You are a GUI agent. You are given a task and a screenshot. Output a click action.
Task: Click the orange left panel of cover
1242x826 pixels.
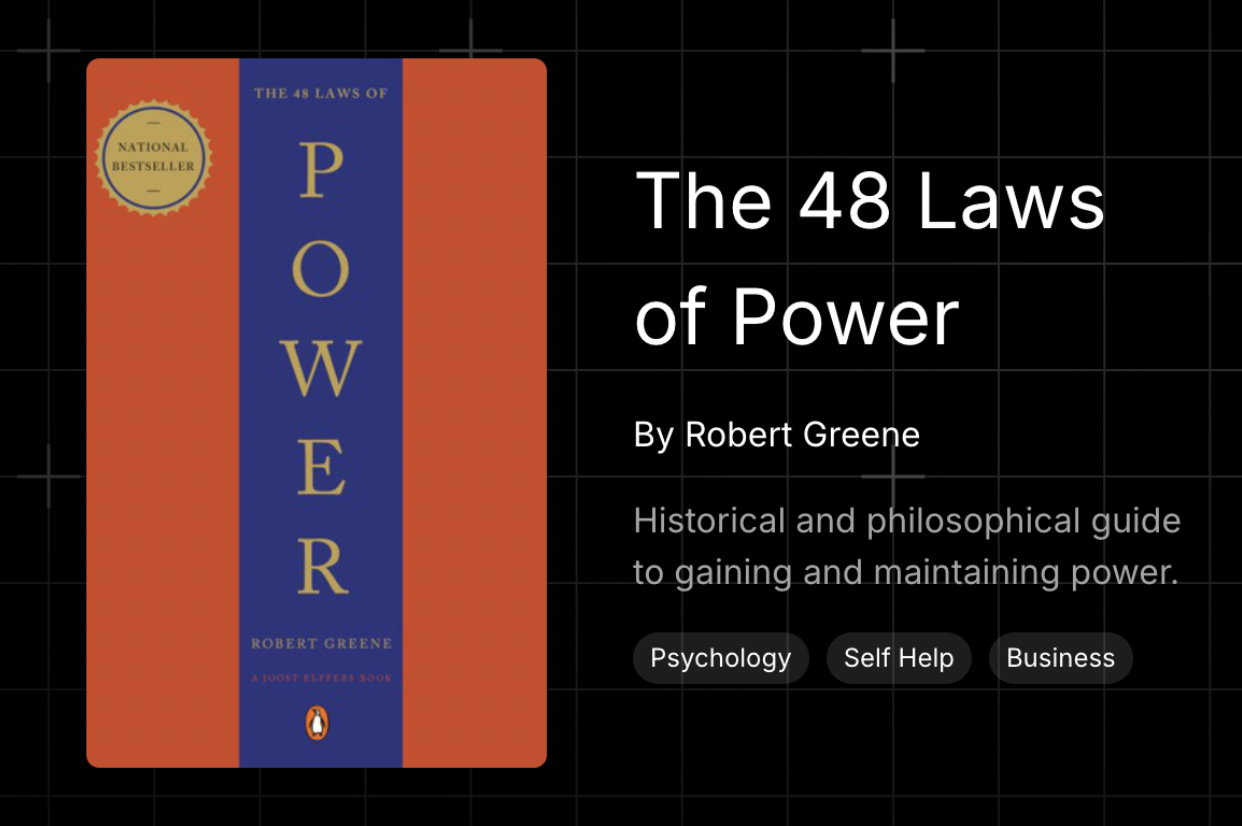(162, 450)
